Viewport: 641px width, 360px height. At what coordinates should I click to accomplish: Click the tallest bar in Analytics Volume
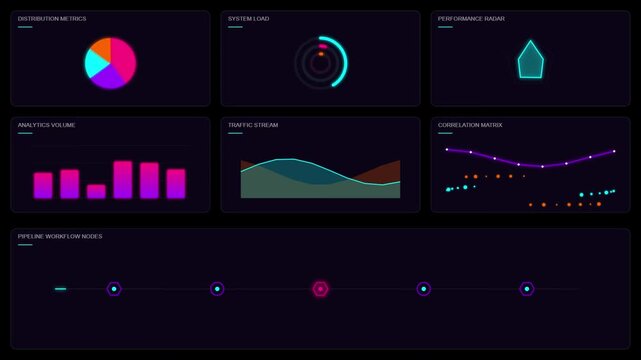click(123, 180)
